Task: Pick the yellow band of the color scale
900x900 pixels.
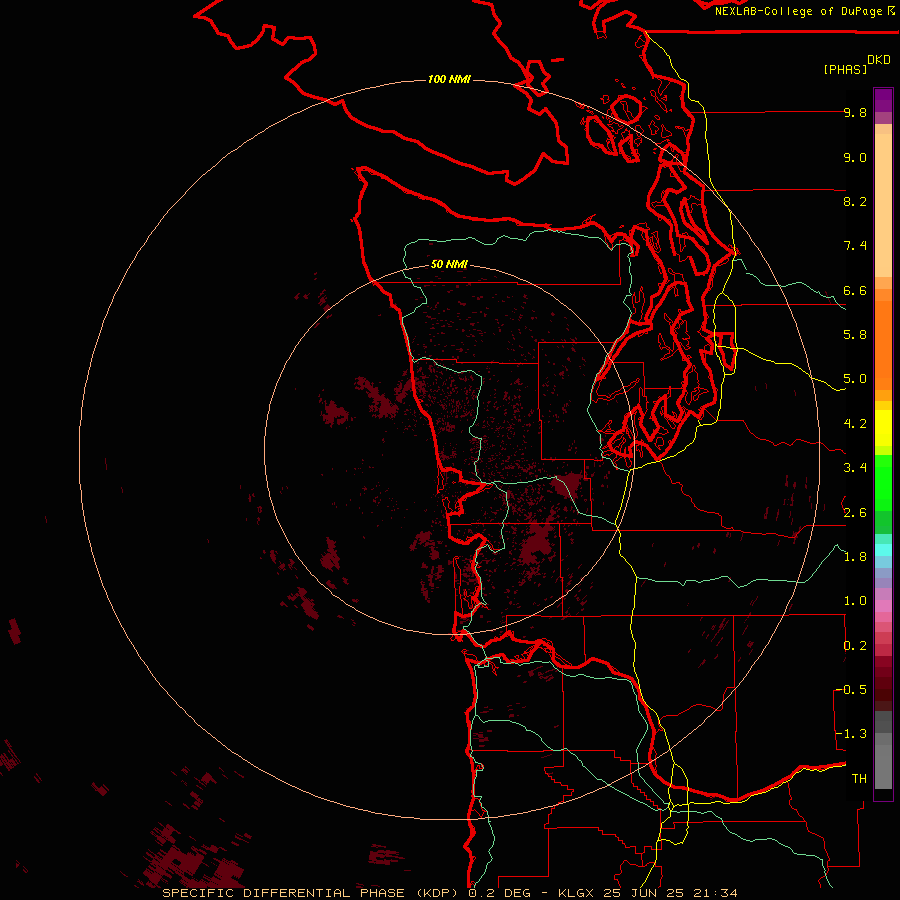Action: click(883, 428)
